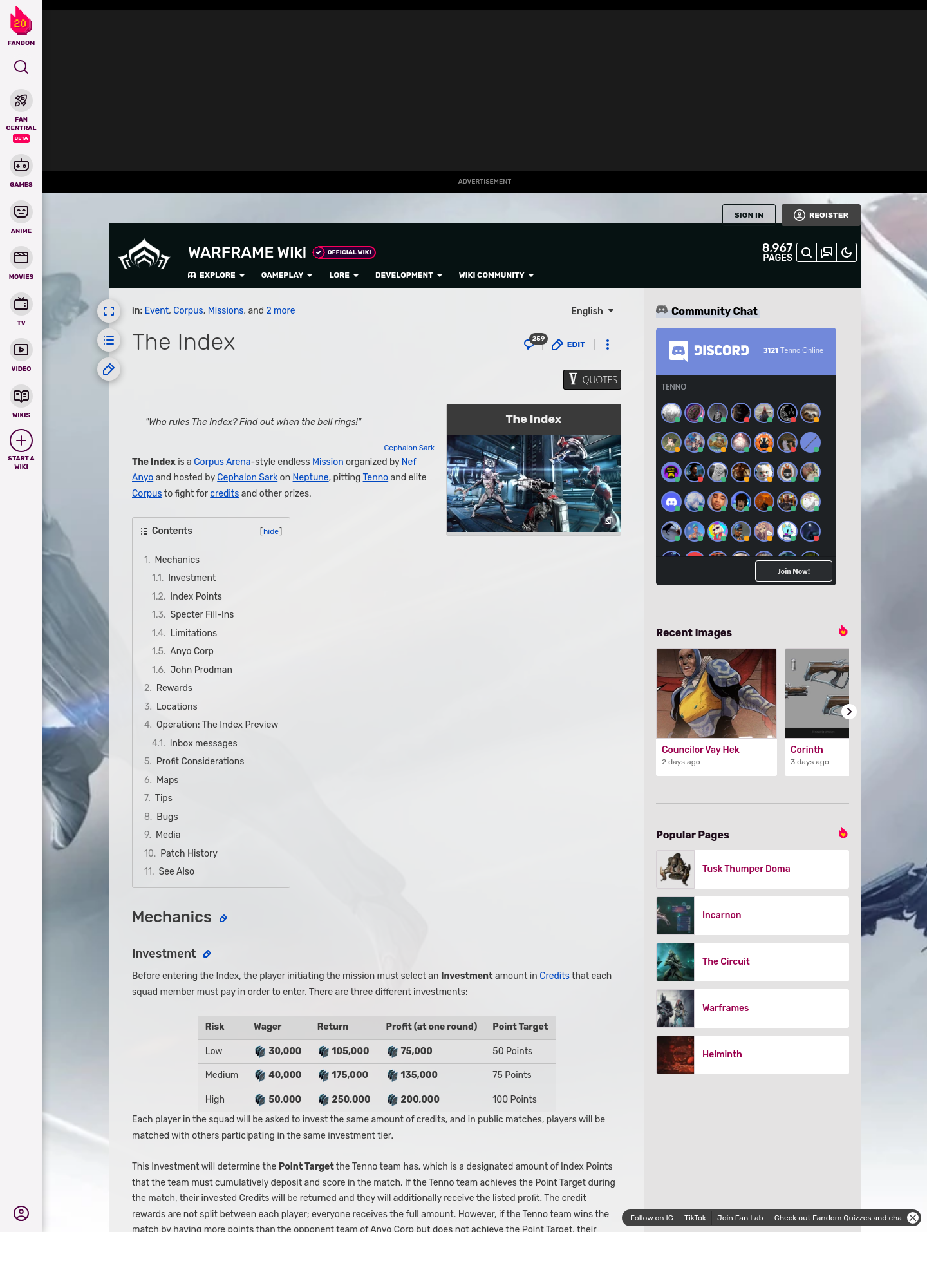Click the Sign In button
This screenshot has height=1288, width=927.
(x=749, y=215)
